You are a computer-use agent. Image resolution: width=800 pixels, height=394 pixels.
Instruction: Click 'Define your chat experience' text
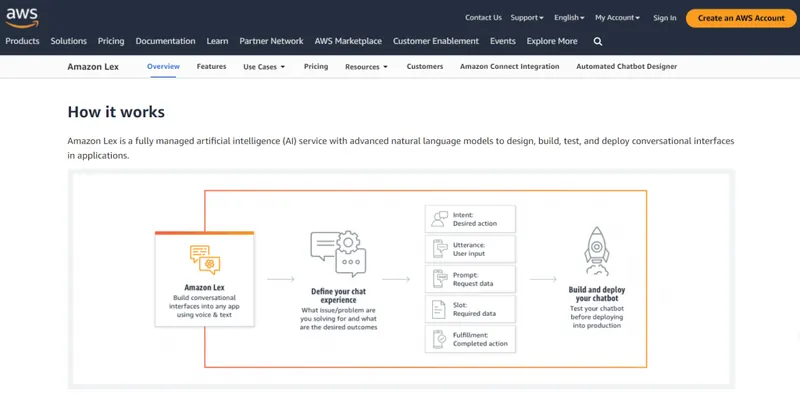click(x=338, y=296)
